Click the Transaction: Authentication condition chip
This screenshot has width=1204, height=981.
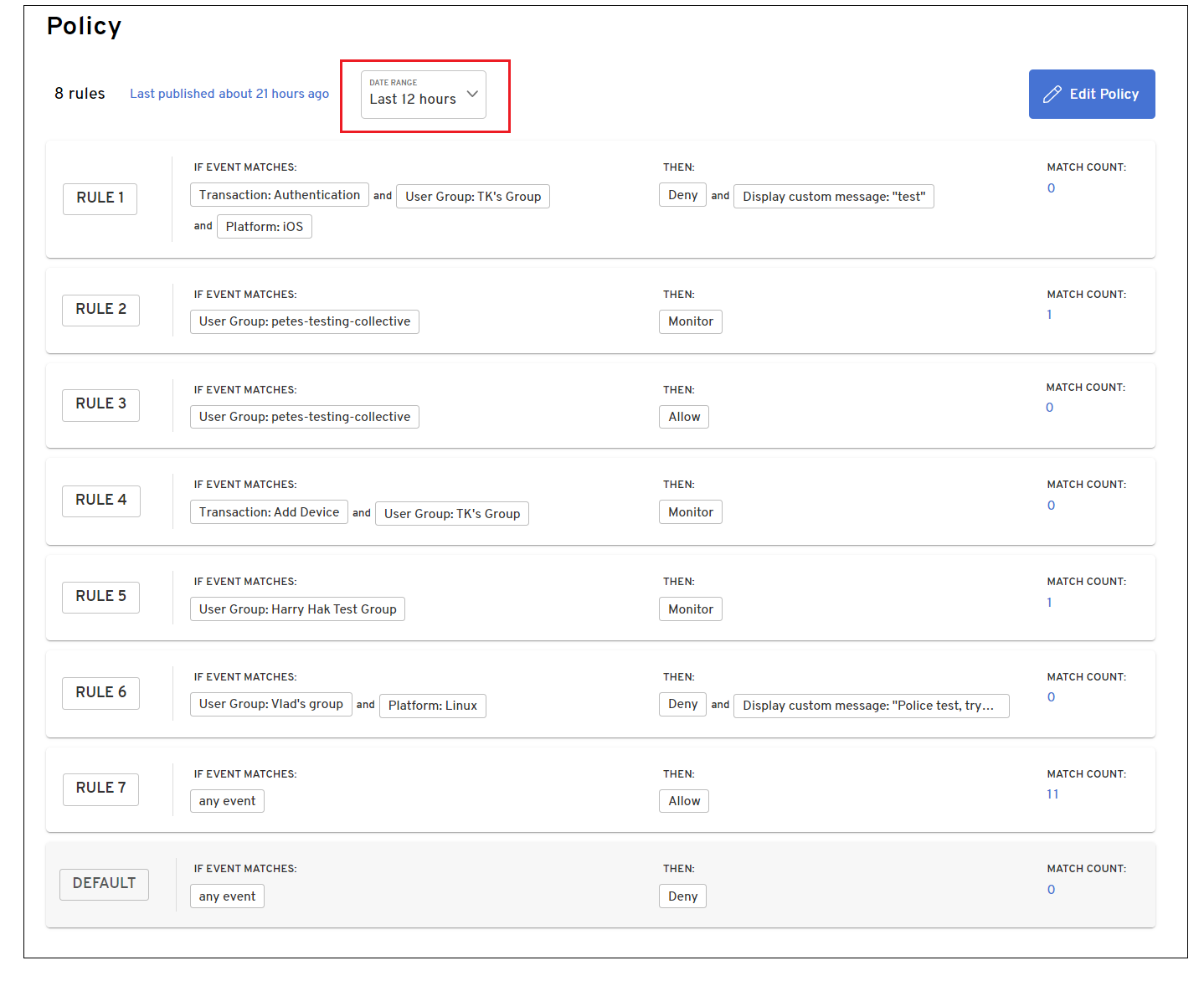[279, 195]
